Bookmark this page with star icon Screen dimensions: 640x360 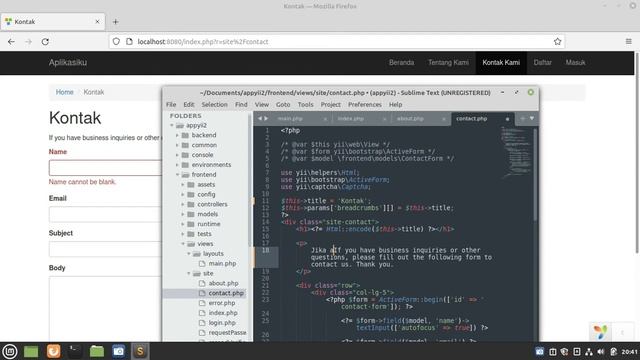pos(558,42)
